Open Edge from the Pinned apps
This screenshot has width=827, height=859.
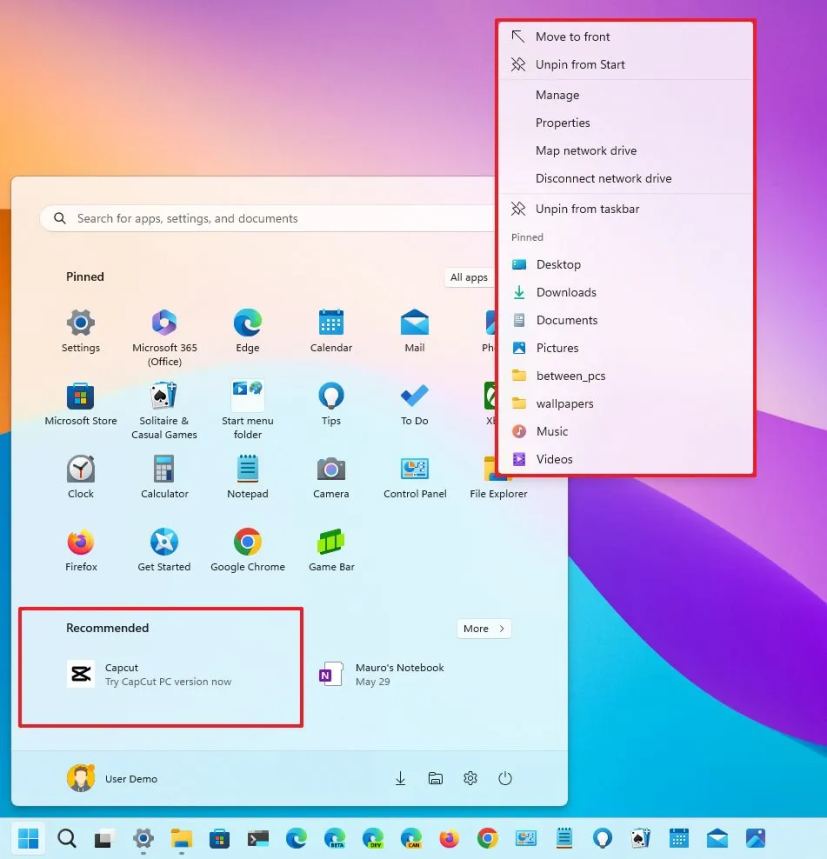(248, 331)
